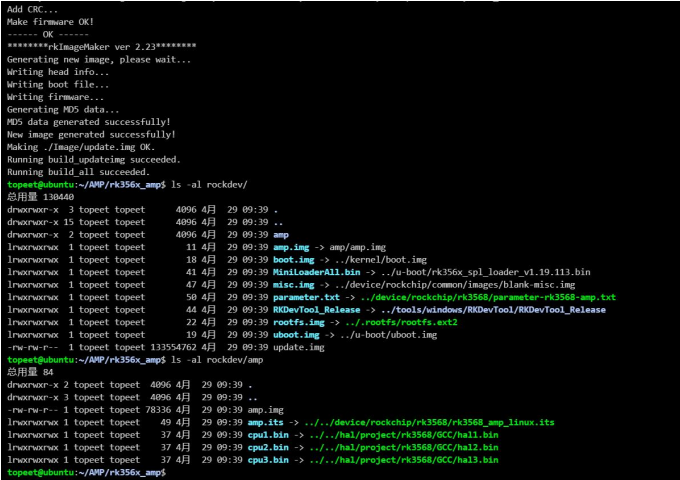Click the 'uboot.img' symlink name

[296, 335]
